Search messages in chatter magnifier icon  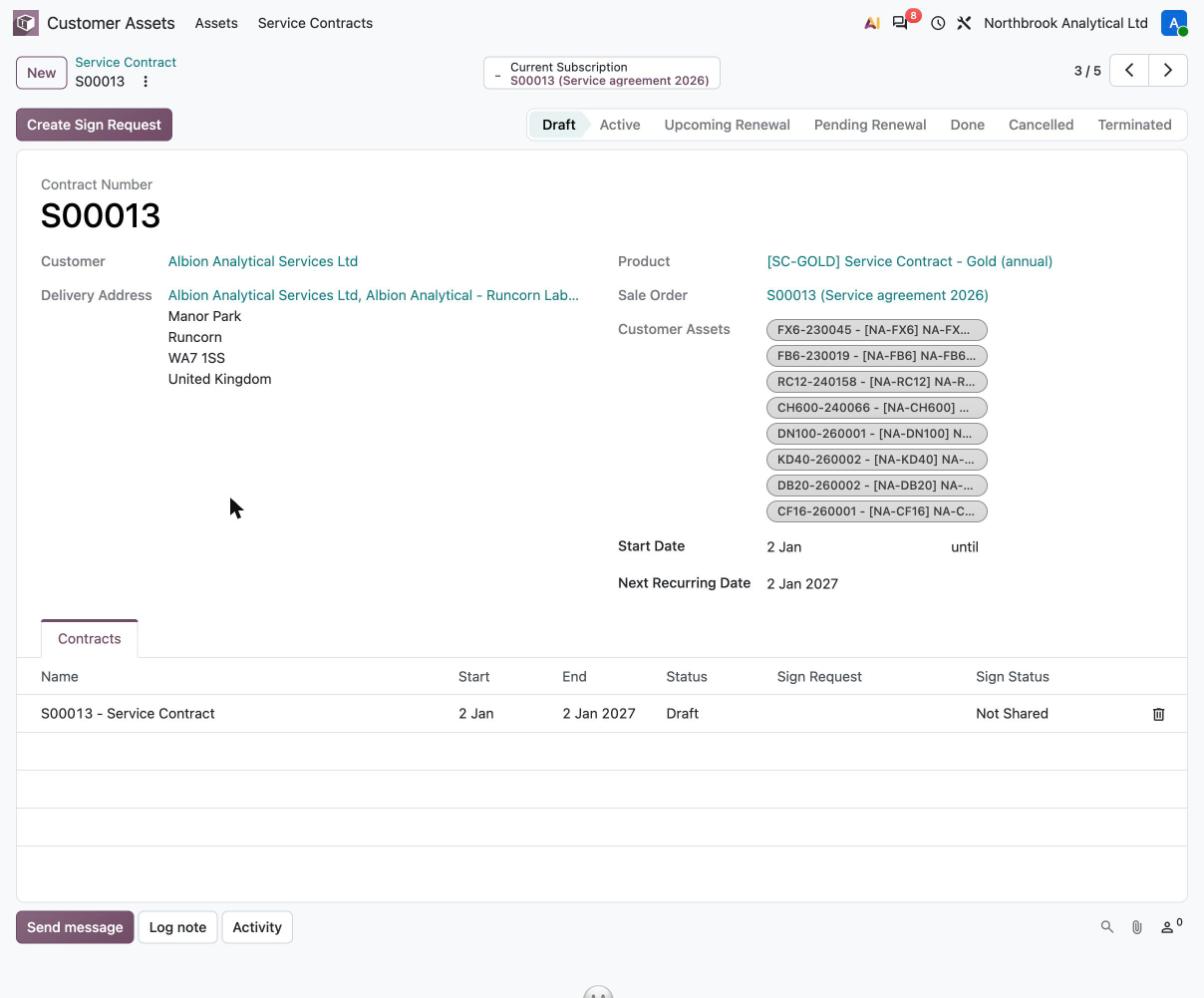pyautogui.click(x=1107, y=927)
